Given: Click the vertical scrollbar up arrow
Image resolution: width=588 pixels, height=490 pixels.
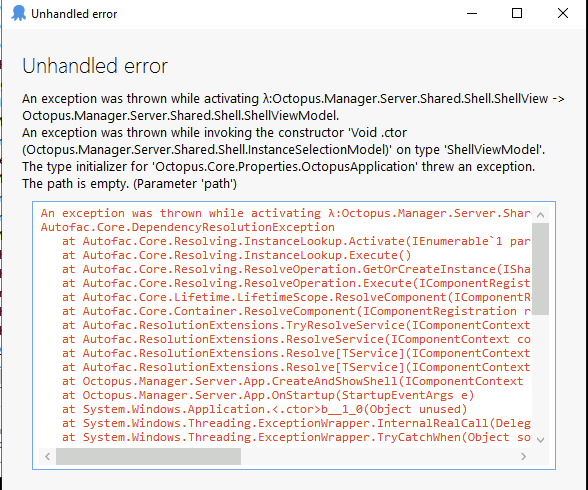Looking at the screenshot, I should click(x=540, y=215).
